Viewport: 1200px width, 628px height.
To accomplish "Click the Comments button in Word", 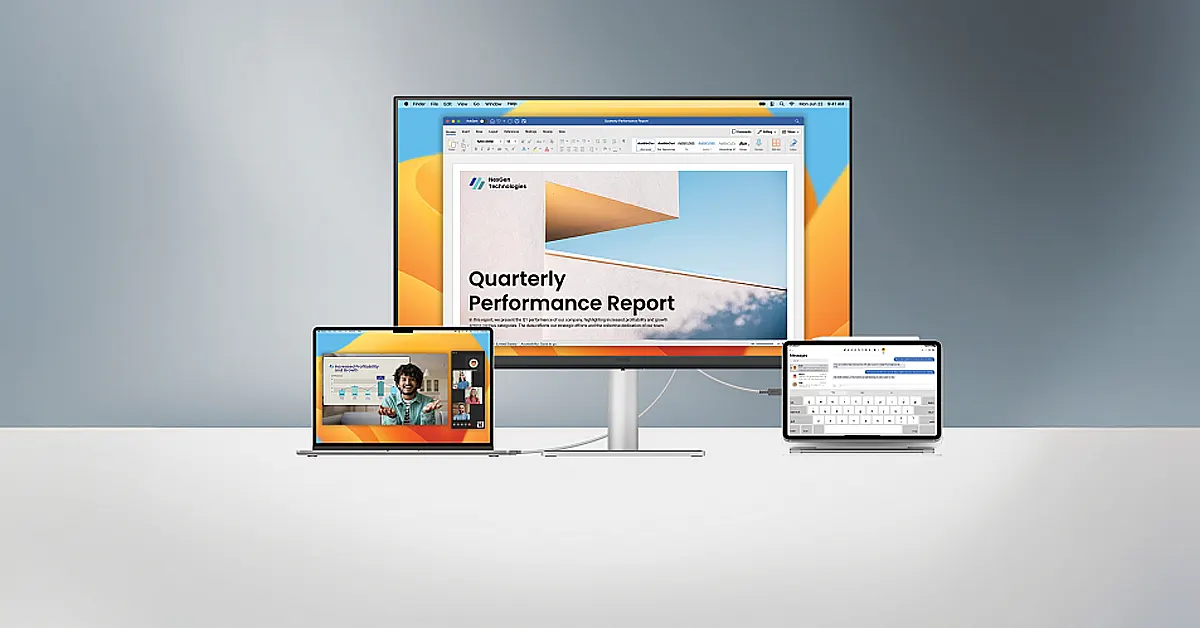I will (741, 131).
